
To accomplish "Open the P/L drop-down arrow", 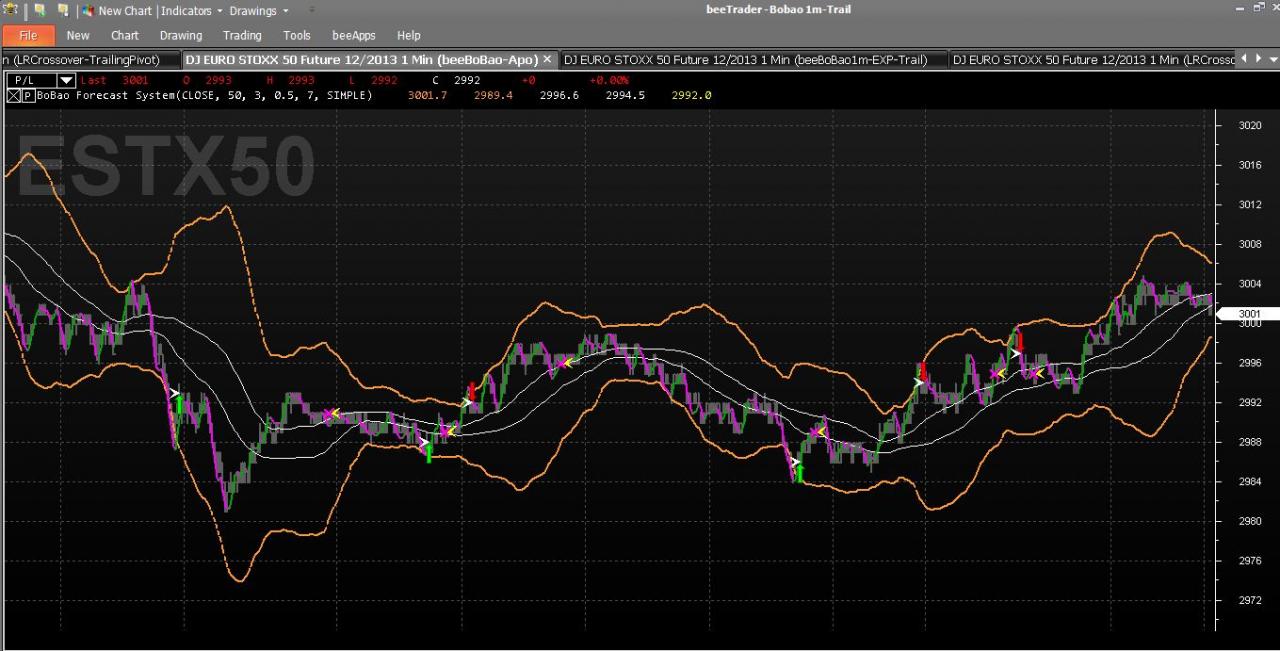I will coord(66,80).
